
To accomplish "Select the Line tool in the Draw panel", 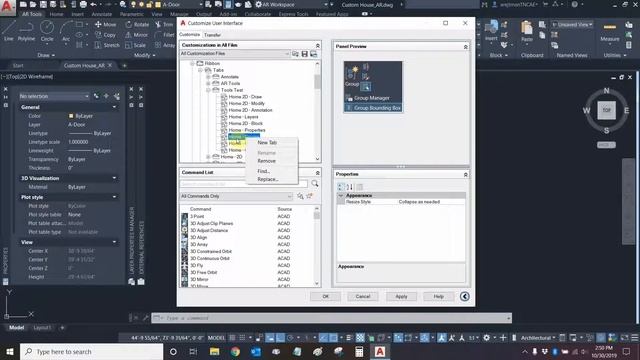I will click(x=9, y=31).
